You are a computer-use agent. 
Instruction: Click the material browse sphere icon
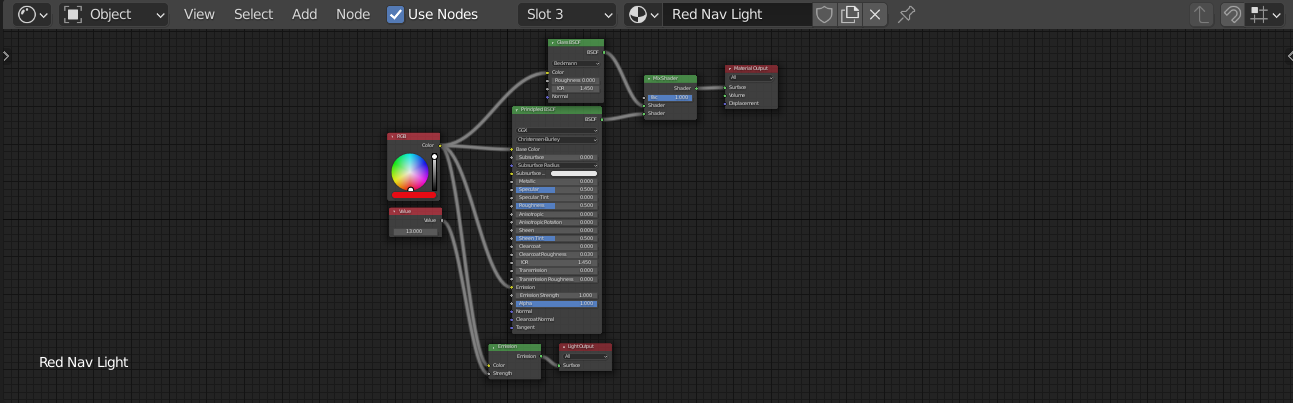[x=642, y=14]
